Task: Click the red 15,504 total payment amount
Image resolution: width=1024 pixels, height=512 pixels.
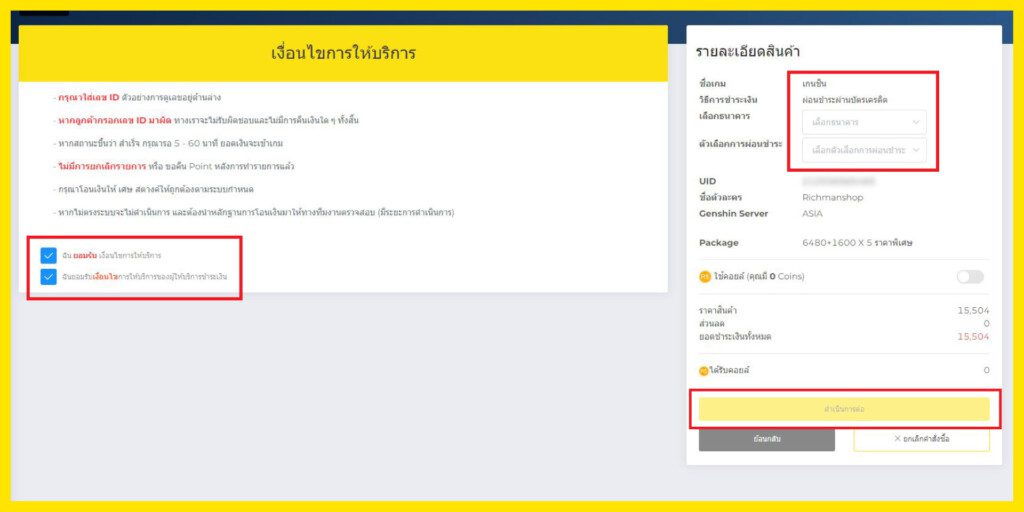Action: click(972, 337)
